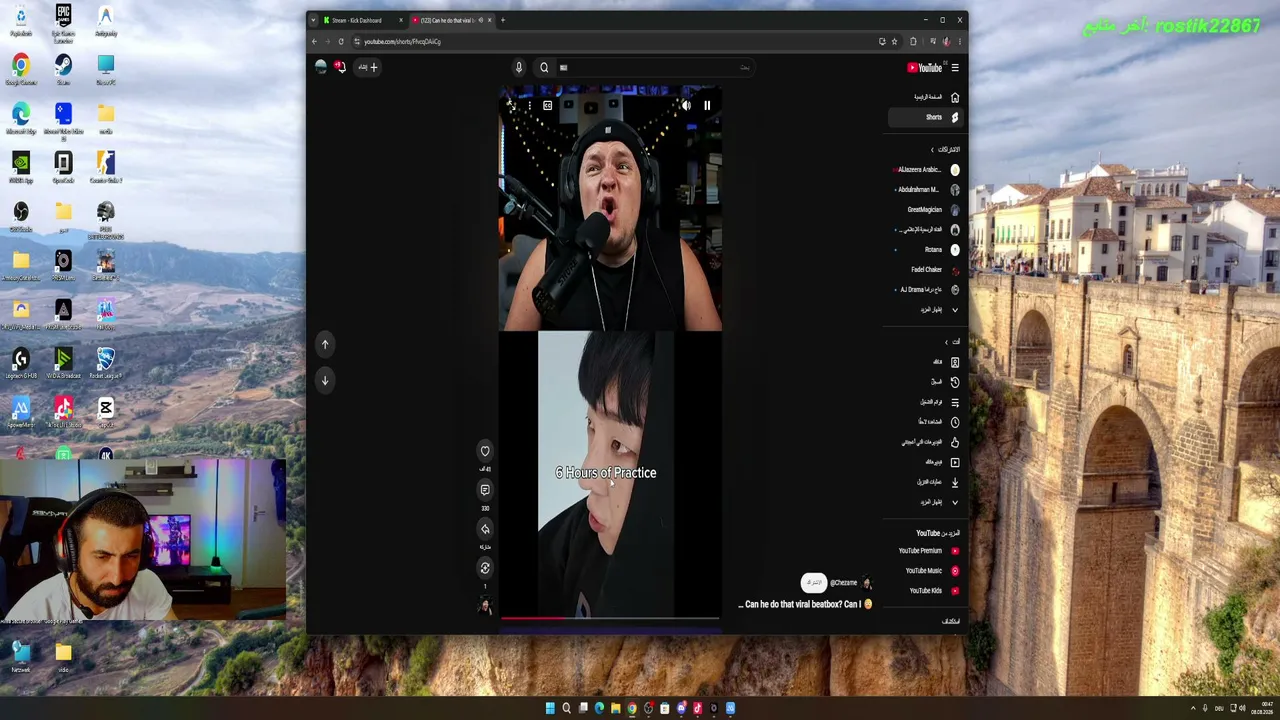This screenshot has width=1280, height=720.
Task: Open AJ Drama subscription channel
Action: (x=926, y=290)
